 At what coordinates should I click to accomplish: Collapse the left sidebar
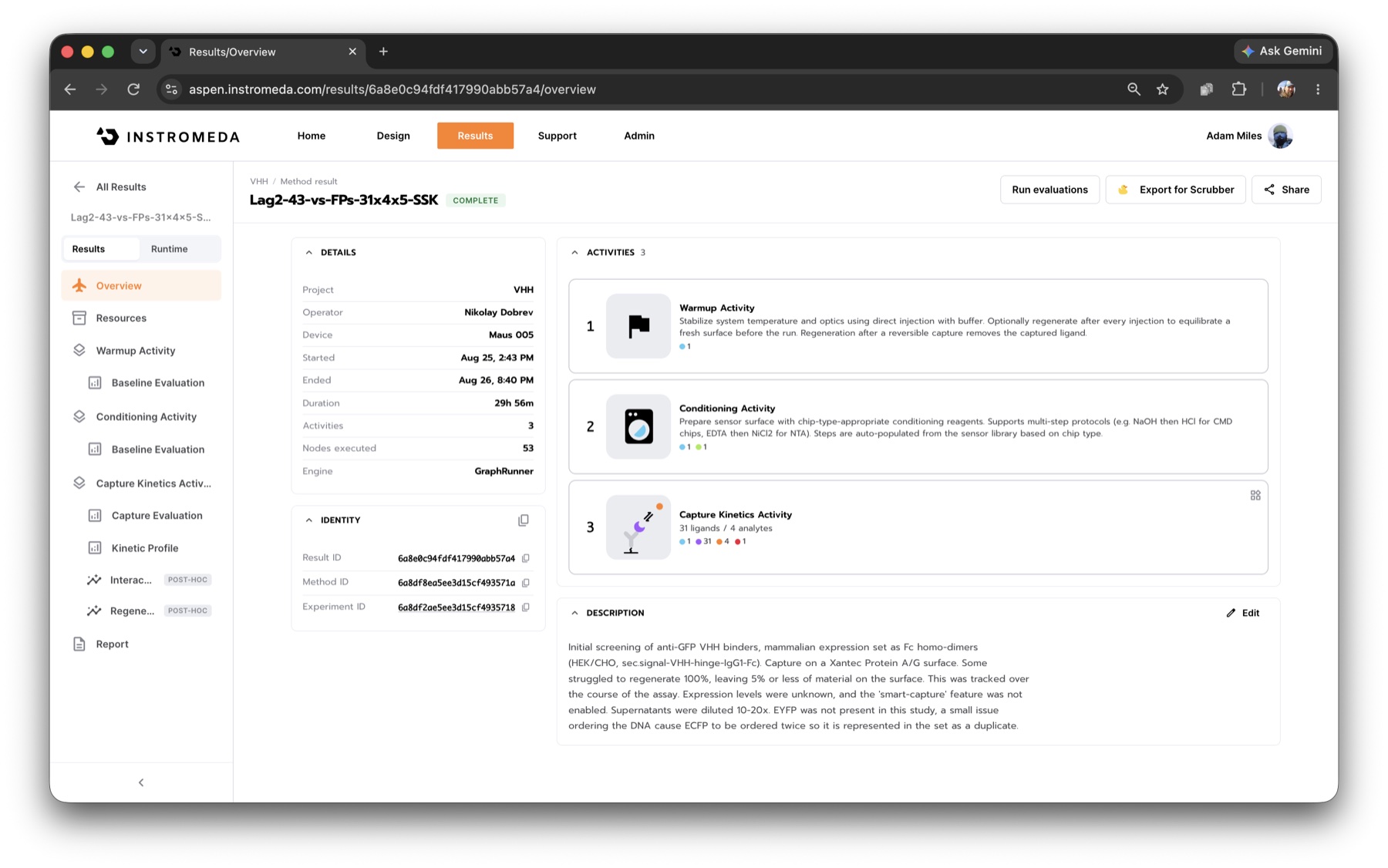[141, 783]
